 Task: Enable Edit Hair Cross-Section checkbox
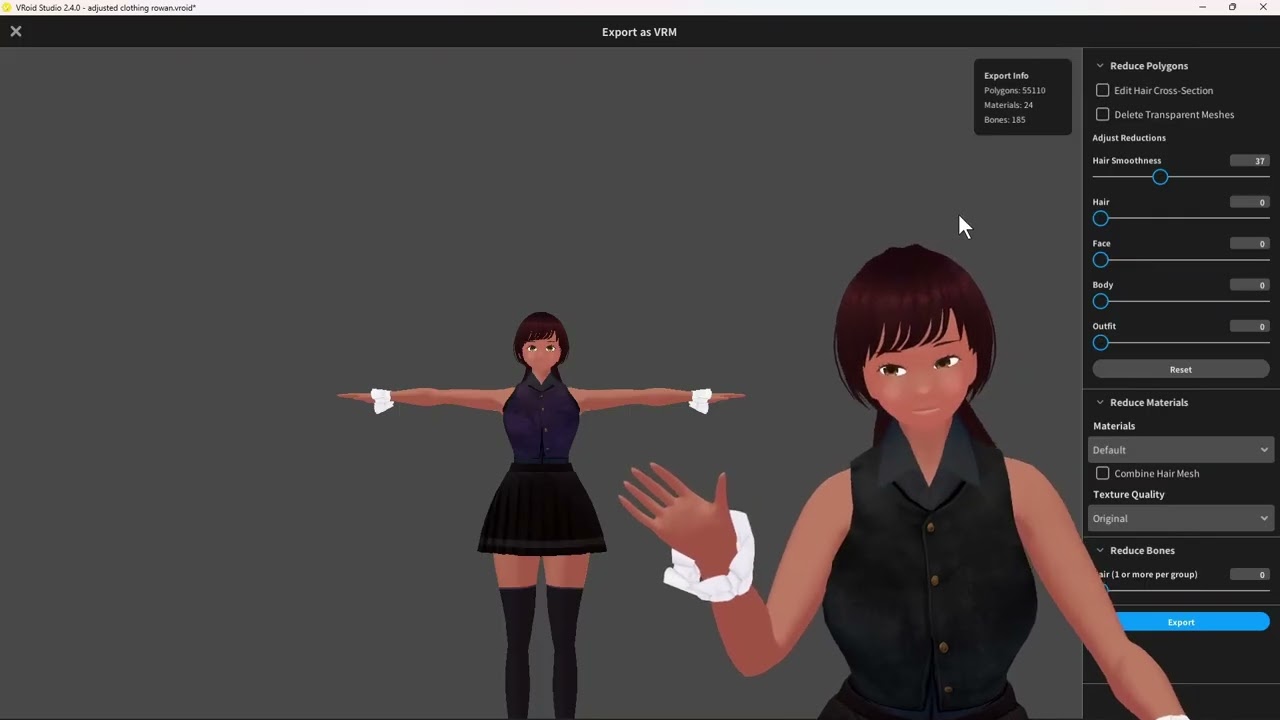point(1102,90)
